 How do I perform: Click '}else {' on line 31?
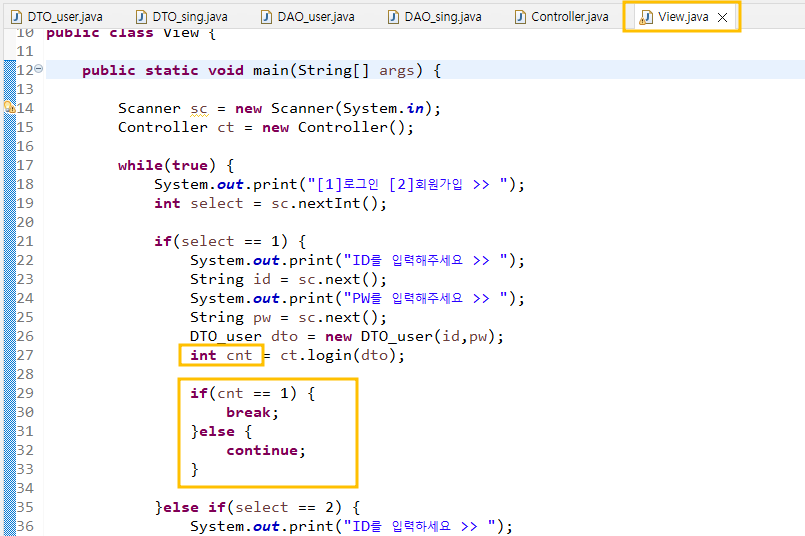coord(221,431)
